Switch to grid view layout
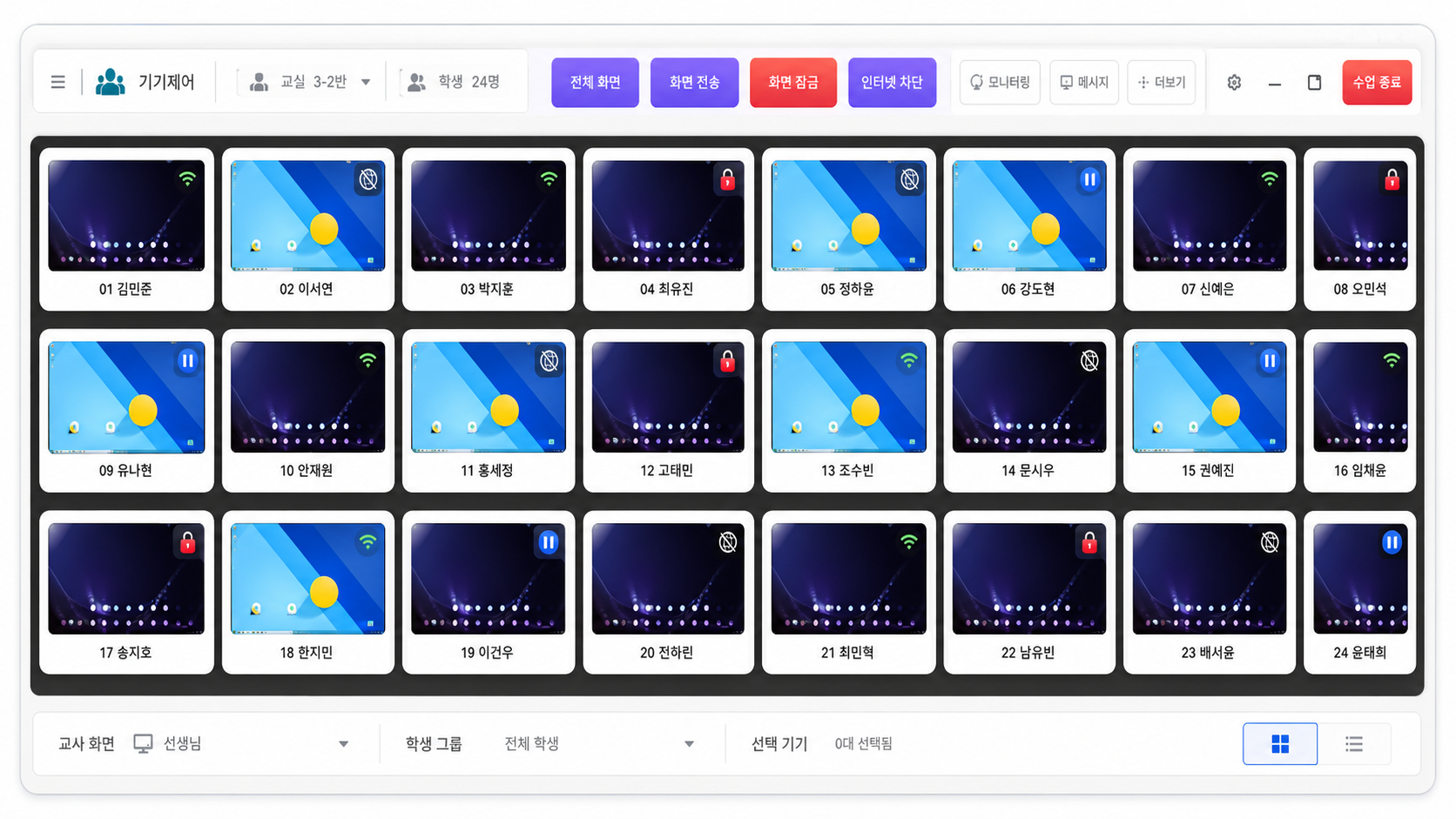Viewport: 1456px width, 819px height. [1280, 744]
